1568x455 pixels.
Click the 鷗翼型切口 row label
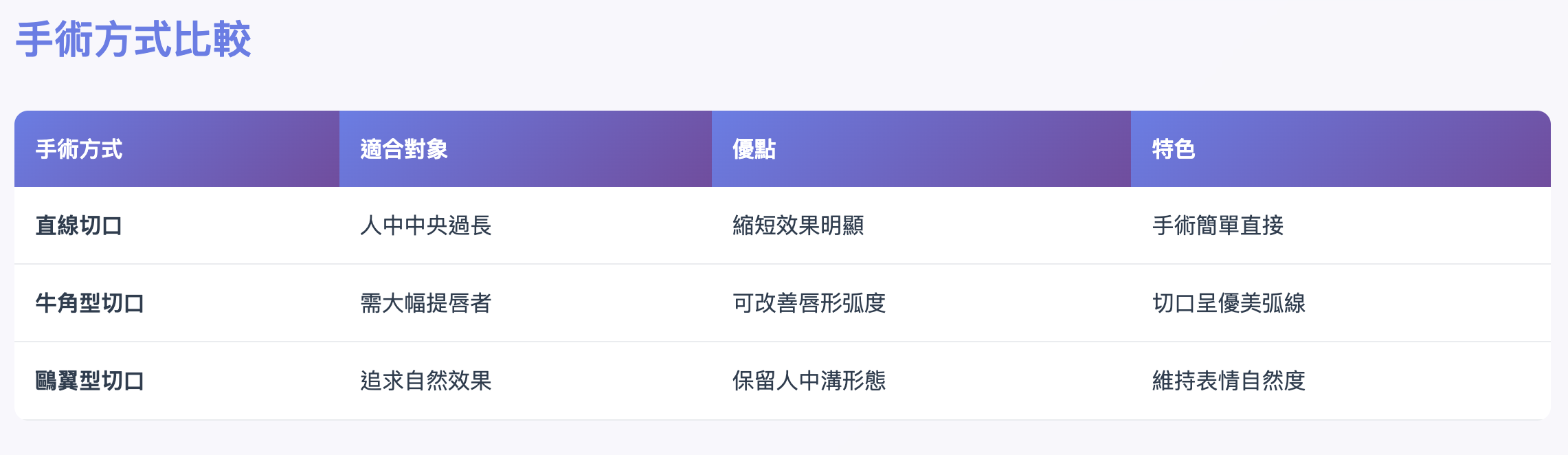[90, 381]
